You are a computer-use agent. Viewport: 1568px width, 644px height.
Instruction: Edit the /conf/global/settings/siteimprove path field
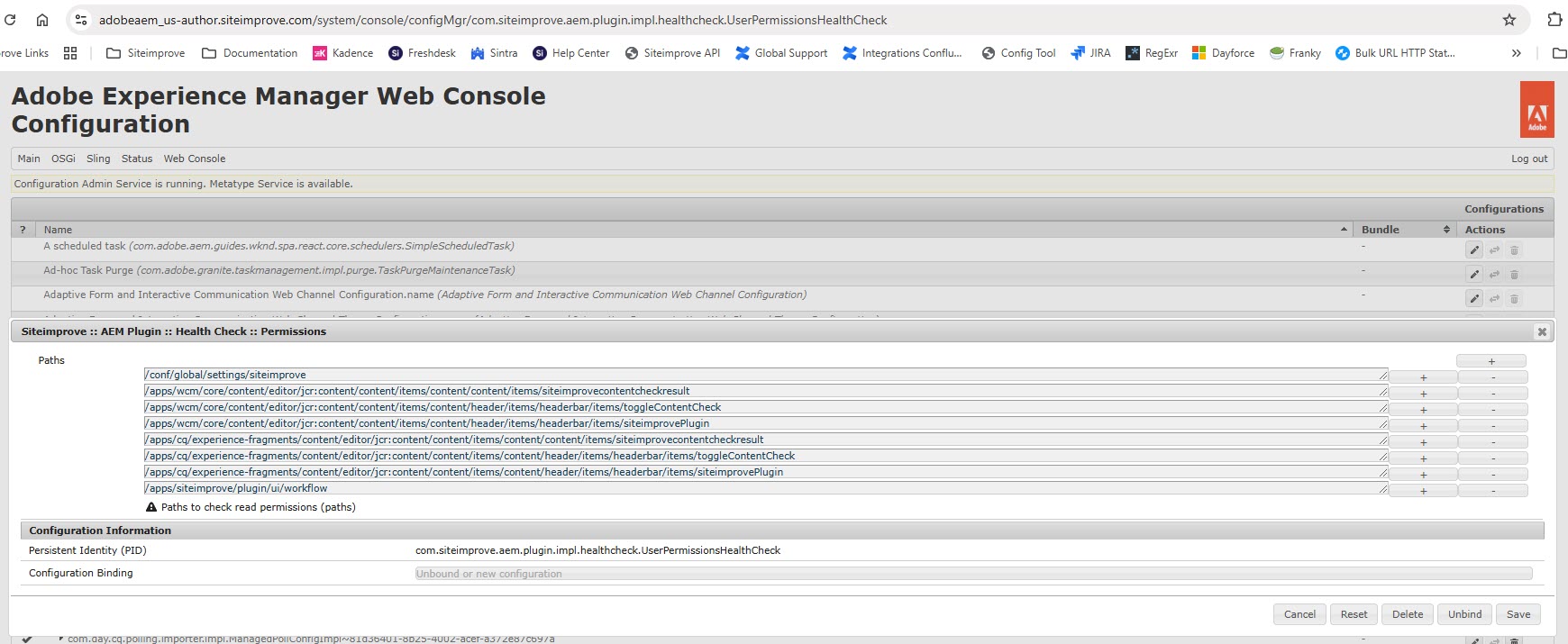(x=766, y=375)
